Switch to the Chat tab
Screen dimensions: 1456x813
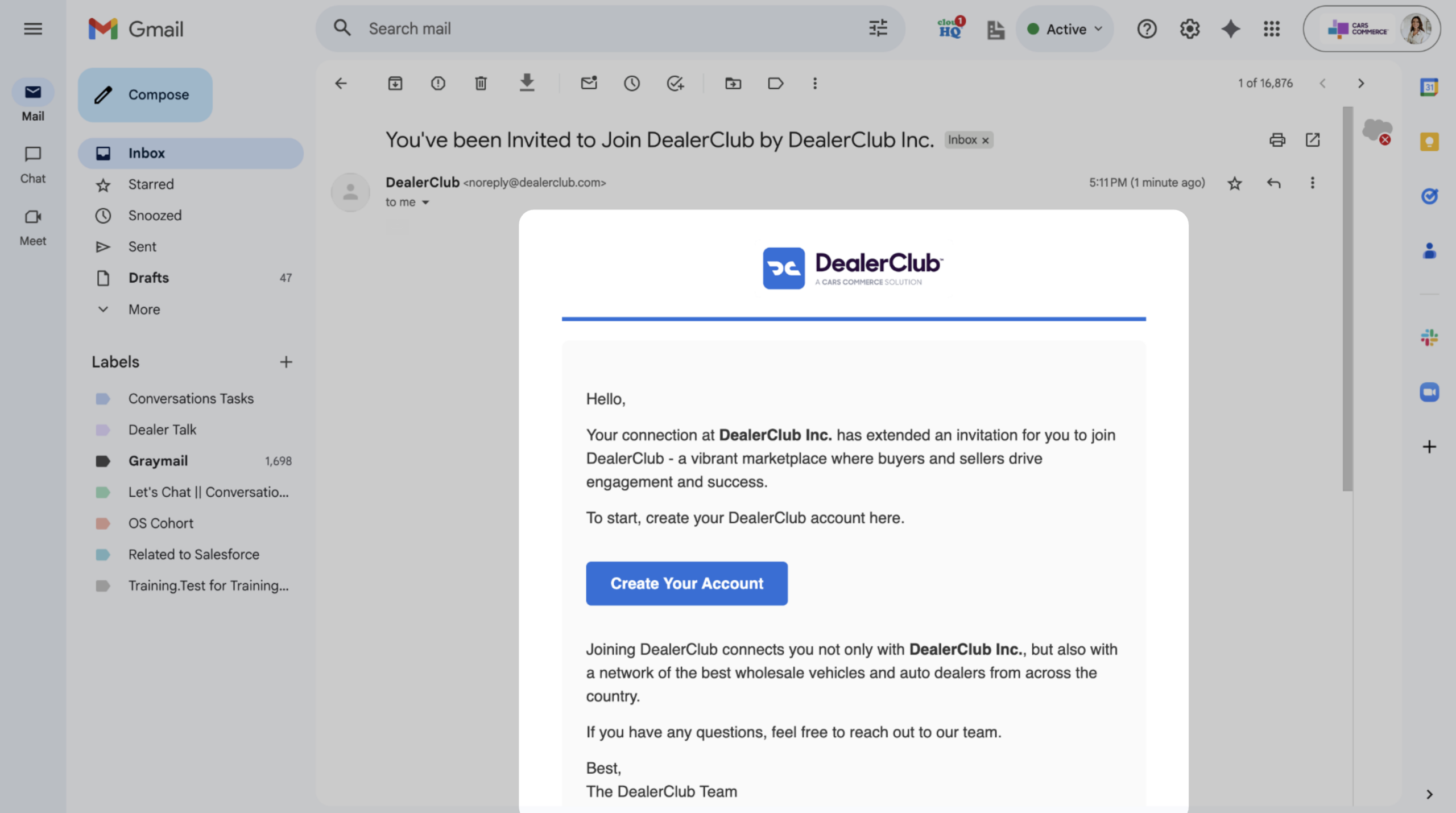[33, 164]
